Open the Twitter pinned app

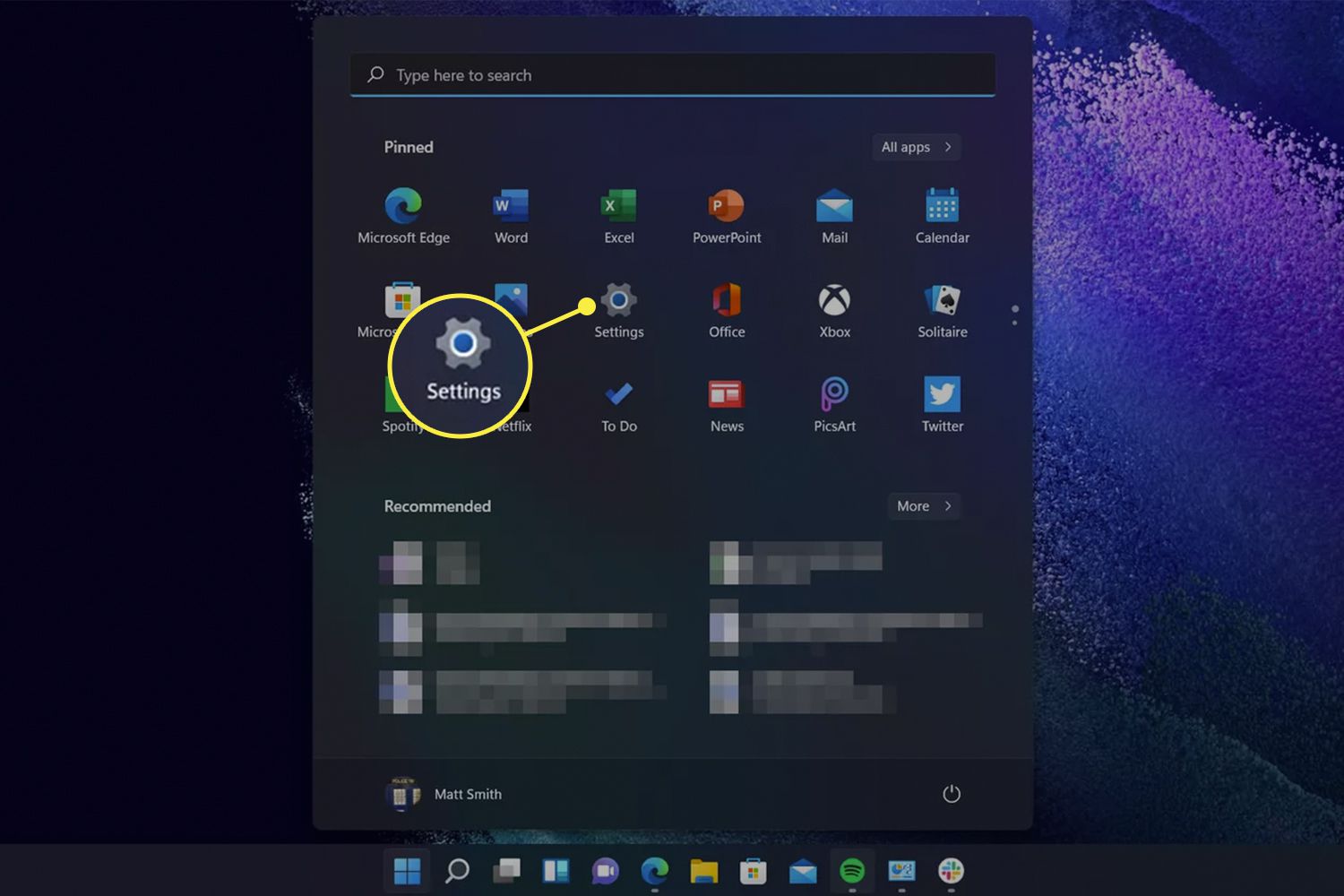tap(942, 405)
